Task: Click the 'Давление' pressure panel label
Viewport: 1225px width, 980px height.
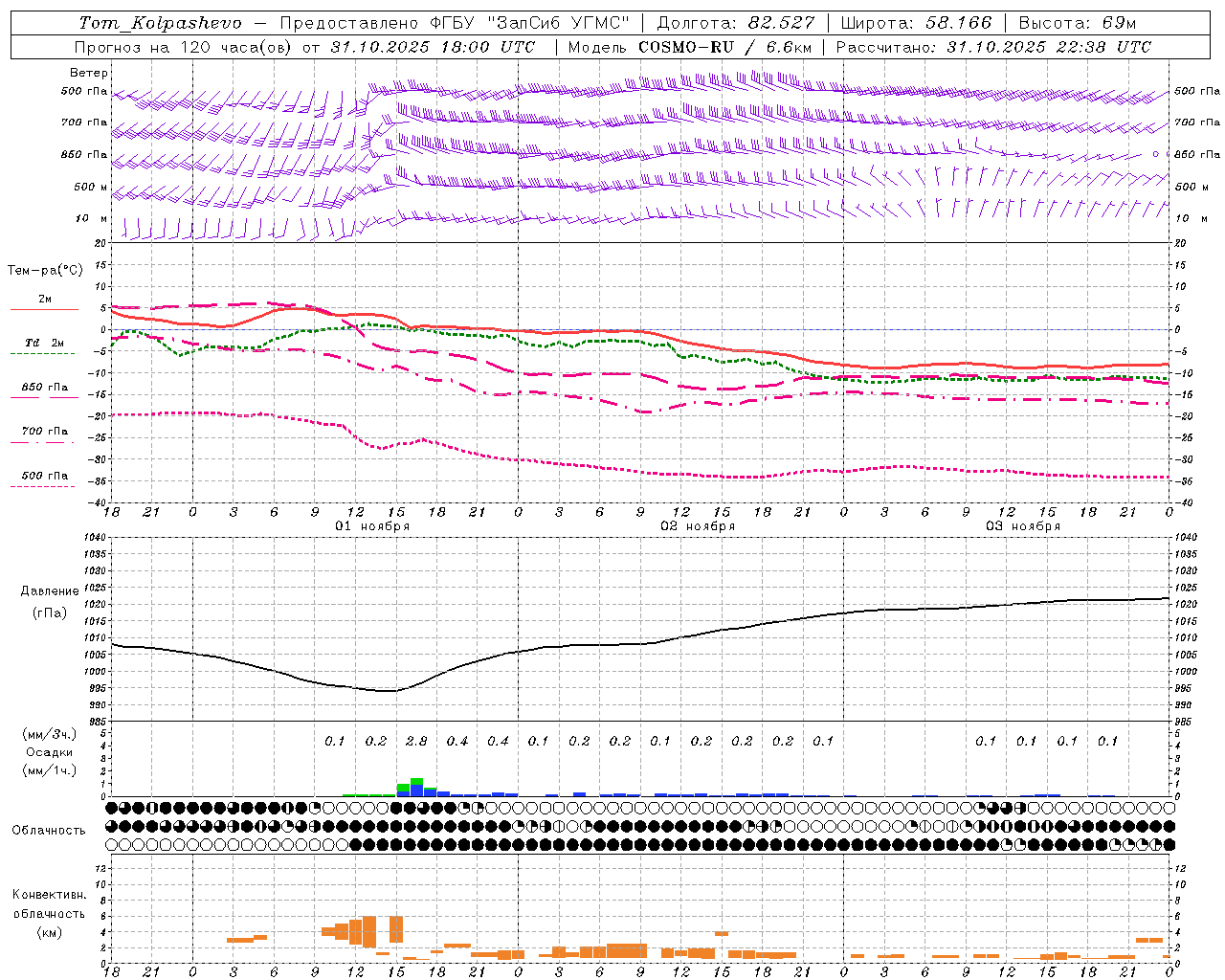Action: pyautogui.click(x=50, y=591)
